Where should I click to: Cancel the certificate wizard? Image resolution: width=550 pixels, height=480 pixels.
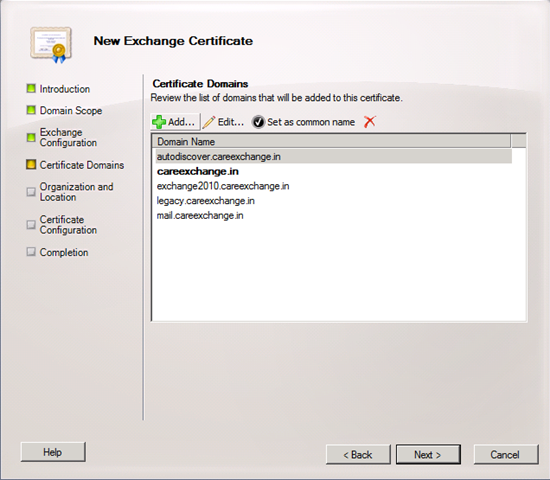click(x=506, y=455)
